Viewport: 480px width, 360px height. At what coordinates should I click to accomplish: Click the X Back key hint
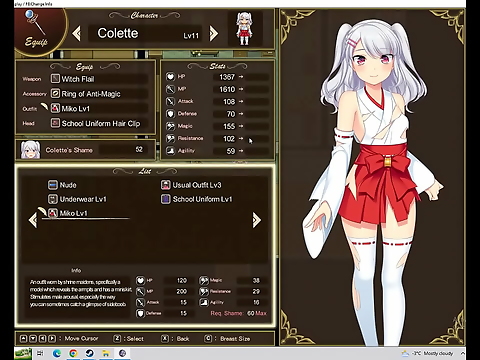pyautogui.click(x=175, y=339)
